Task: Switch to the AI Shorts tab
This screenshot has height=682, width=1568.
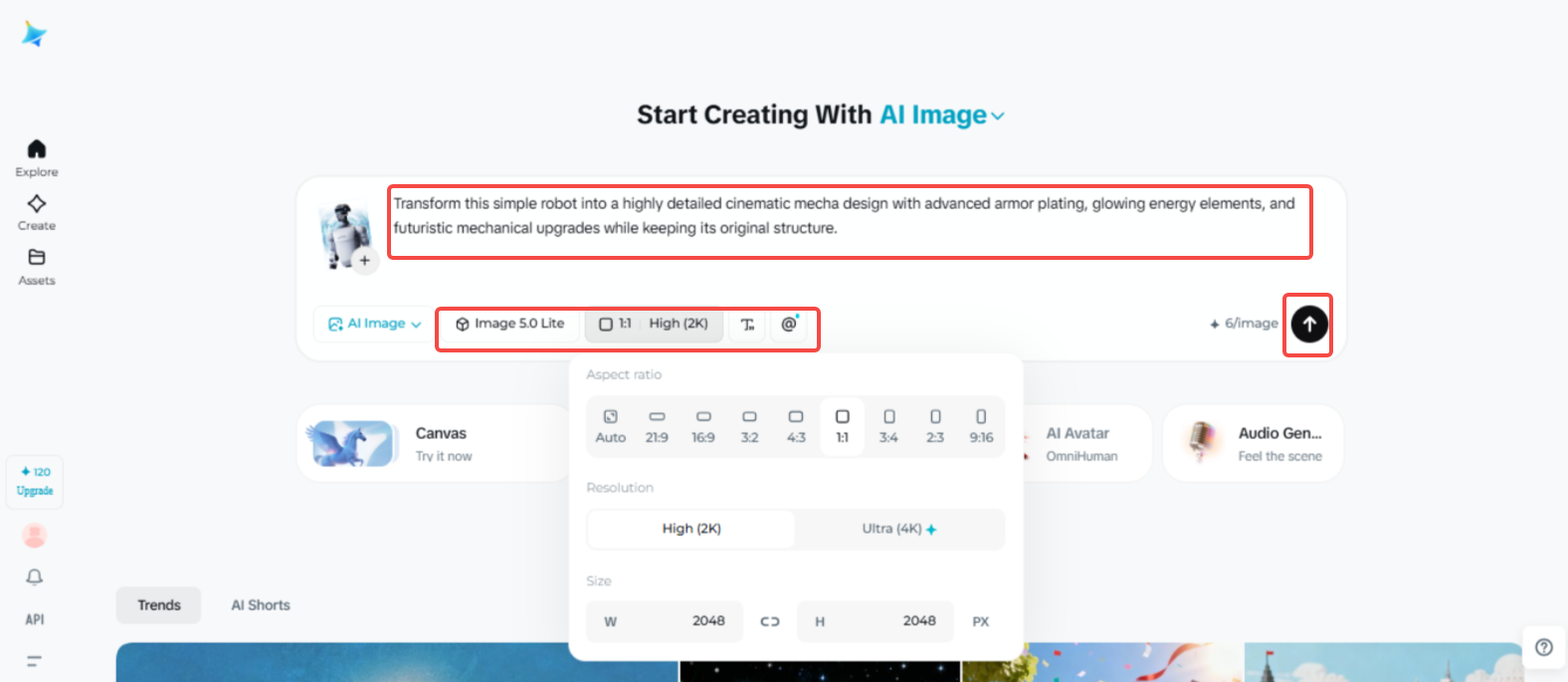Action: click(x=261, y=605)
